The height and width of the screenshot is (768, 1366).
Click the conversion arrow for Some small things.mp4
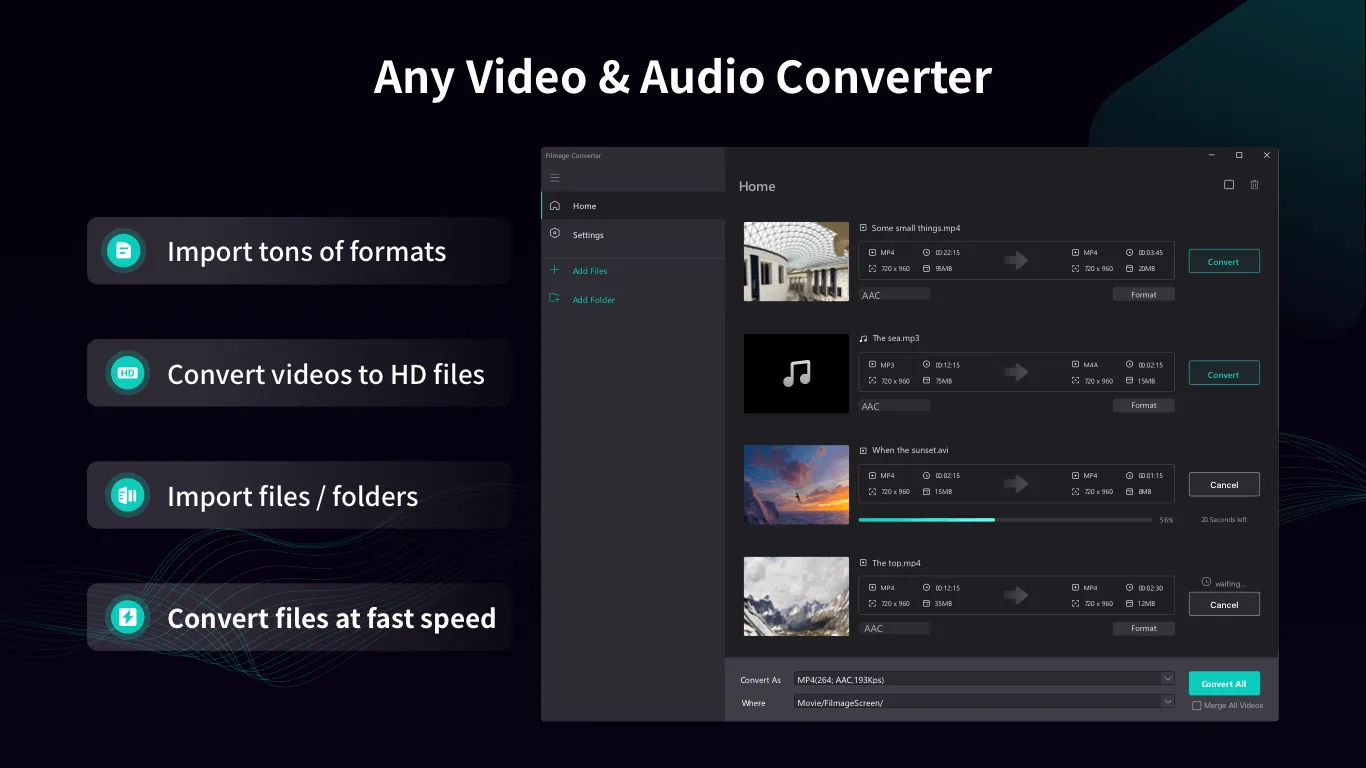(1017, 260)
